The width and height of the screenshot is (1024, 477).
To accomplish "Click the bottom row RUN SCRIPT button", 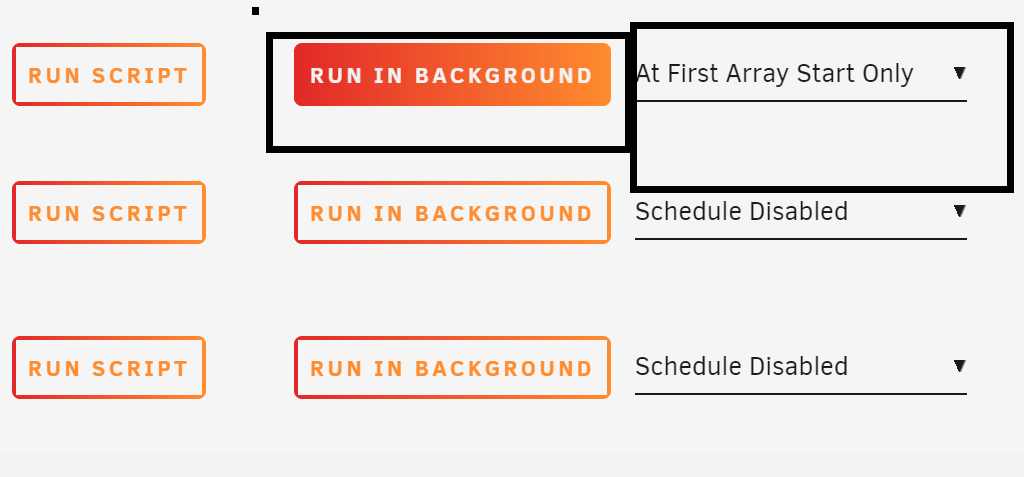I will [x=109, y=367].
